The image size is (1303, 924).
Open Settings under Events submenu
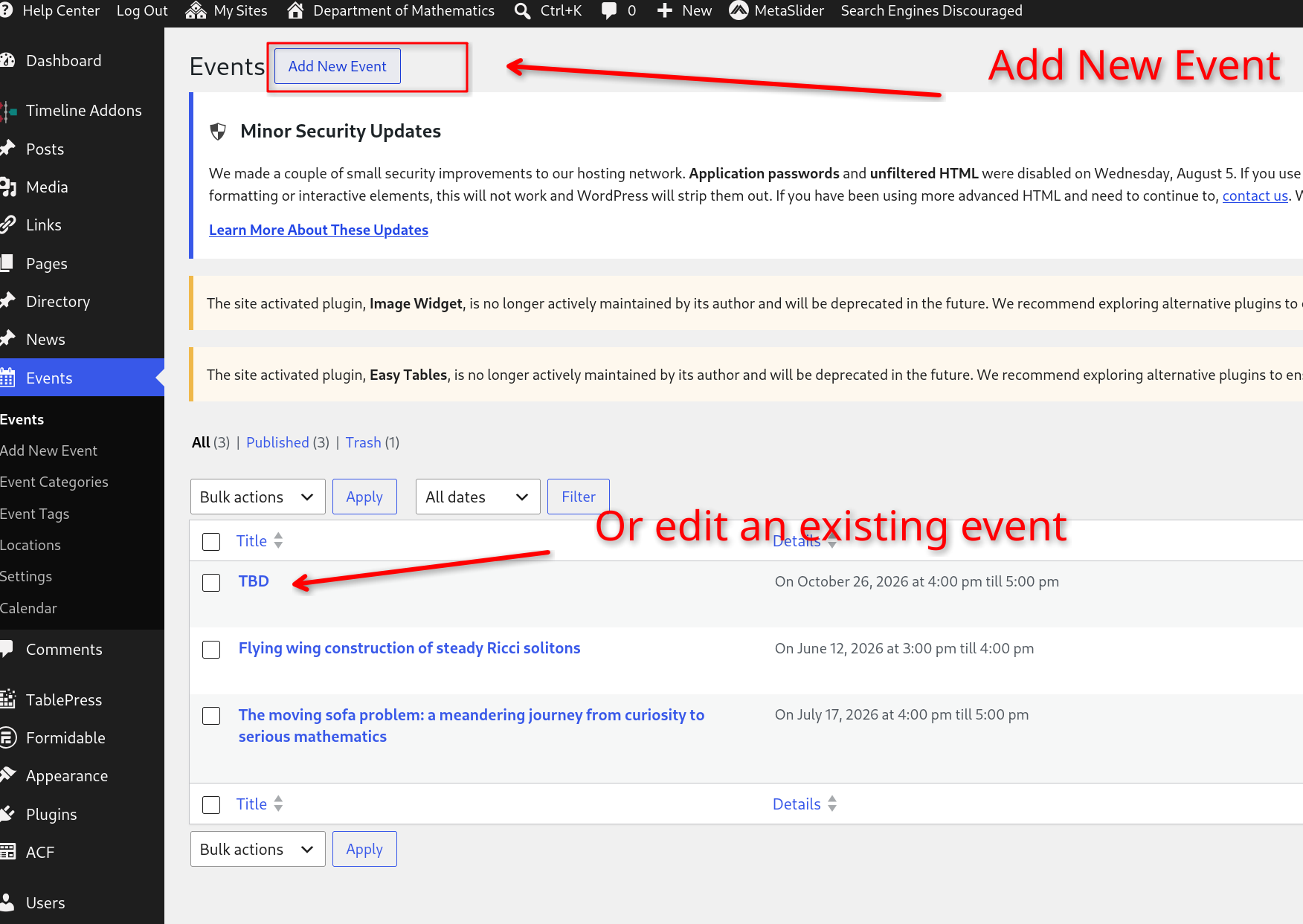click(x=26, y=576)
